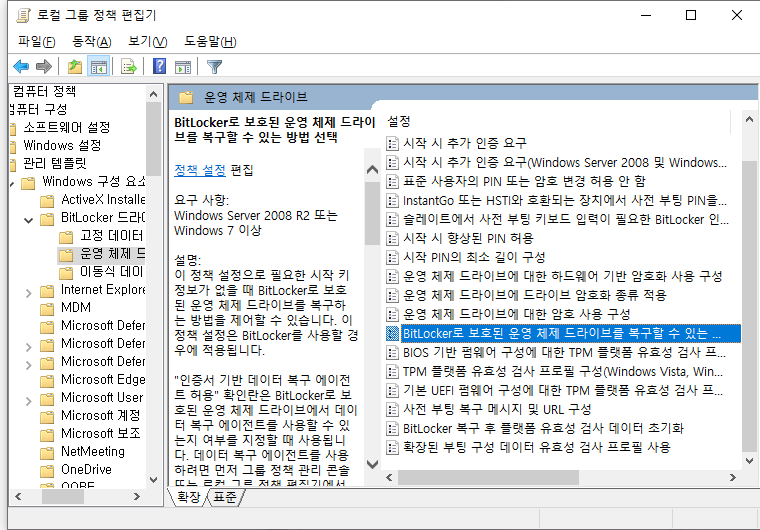Click icon beside BitLocker 복구 후 플랫폼 유효성 검사 데이터 초기화
The width and height of the screenshot is (760, 530).
392,429
